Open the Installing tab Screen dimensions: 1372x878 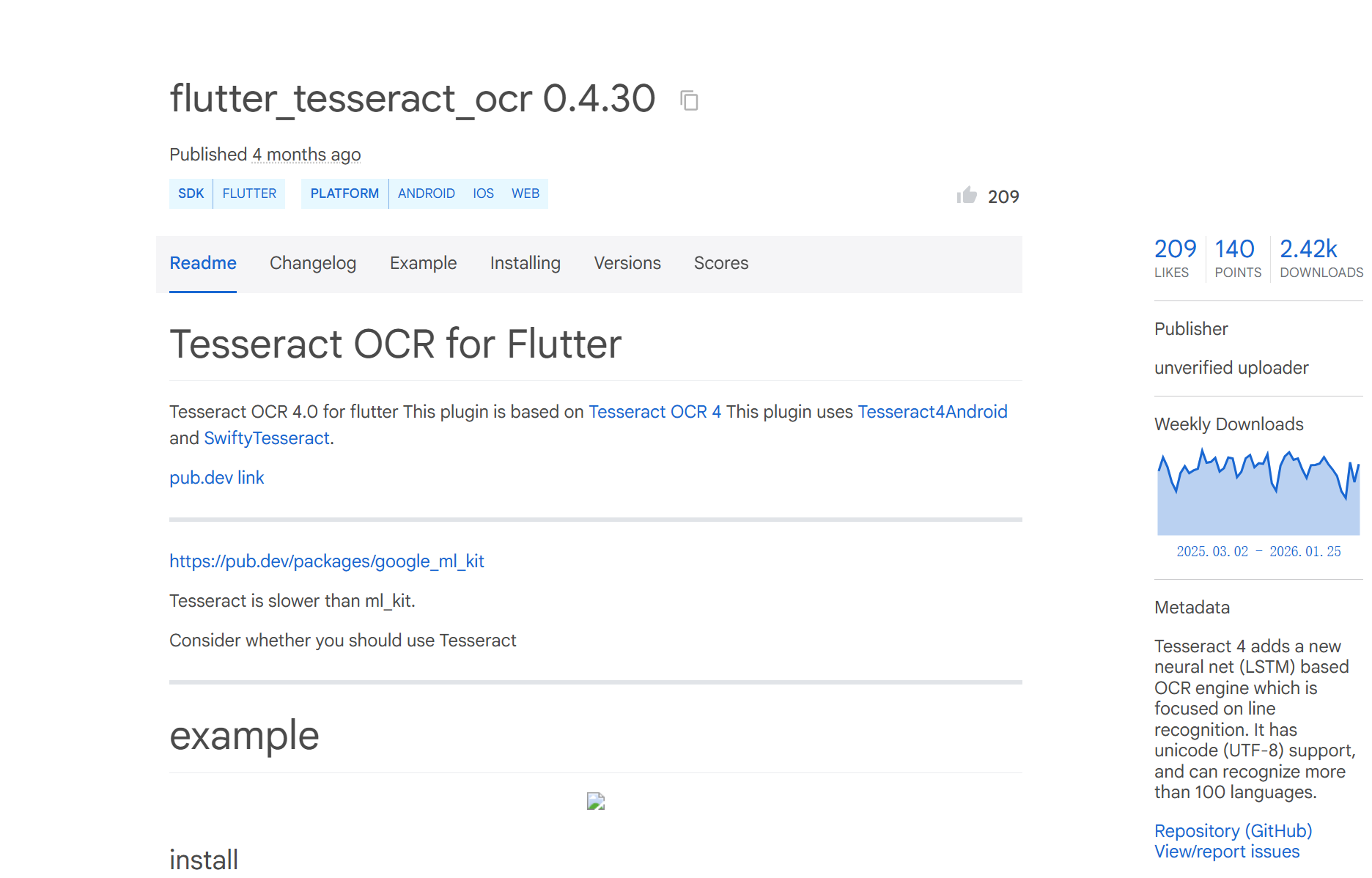[x=525, y=263]
